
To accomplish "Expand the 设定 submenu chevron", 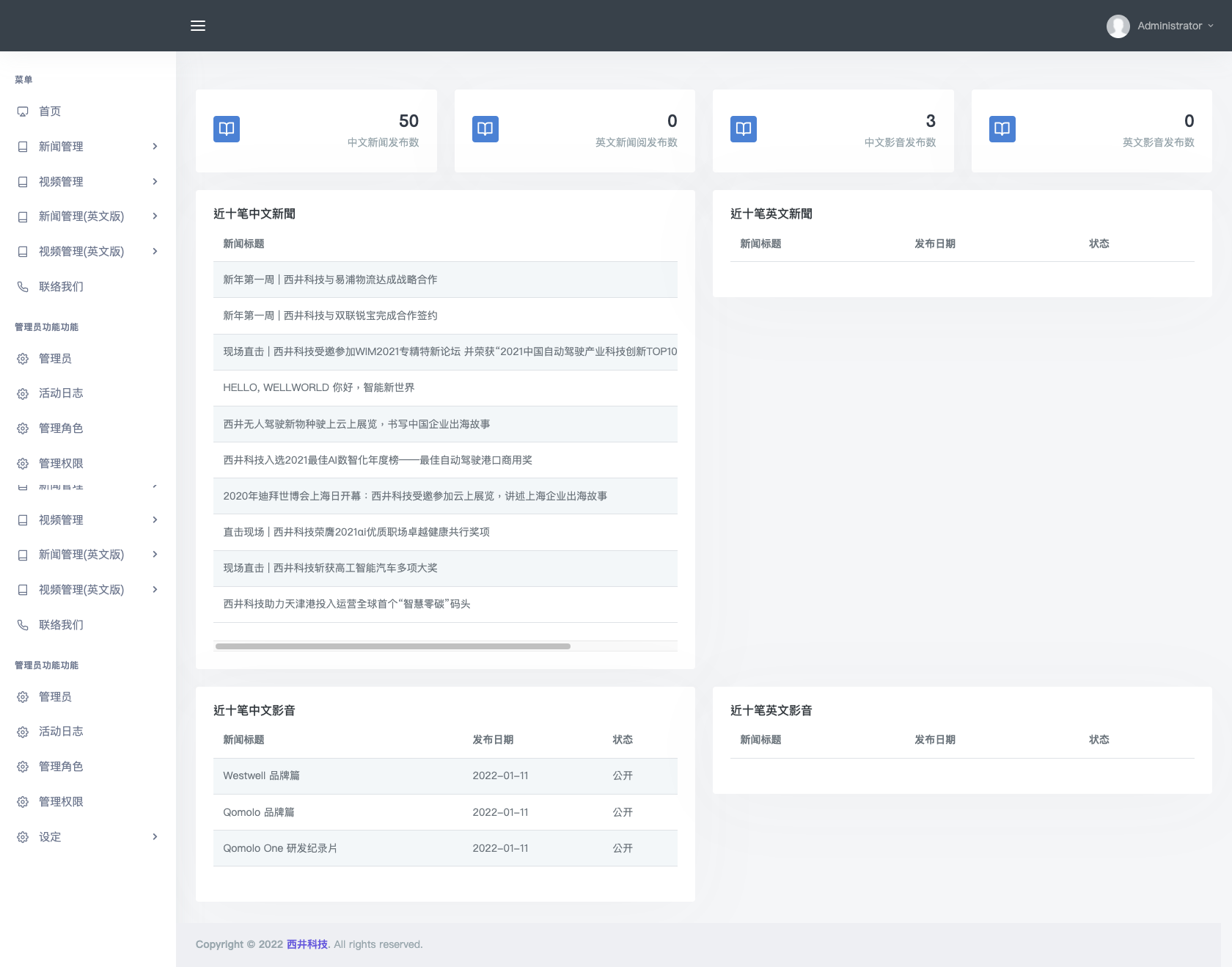I will pos(155,837).
